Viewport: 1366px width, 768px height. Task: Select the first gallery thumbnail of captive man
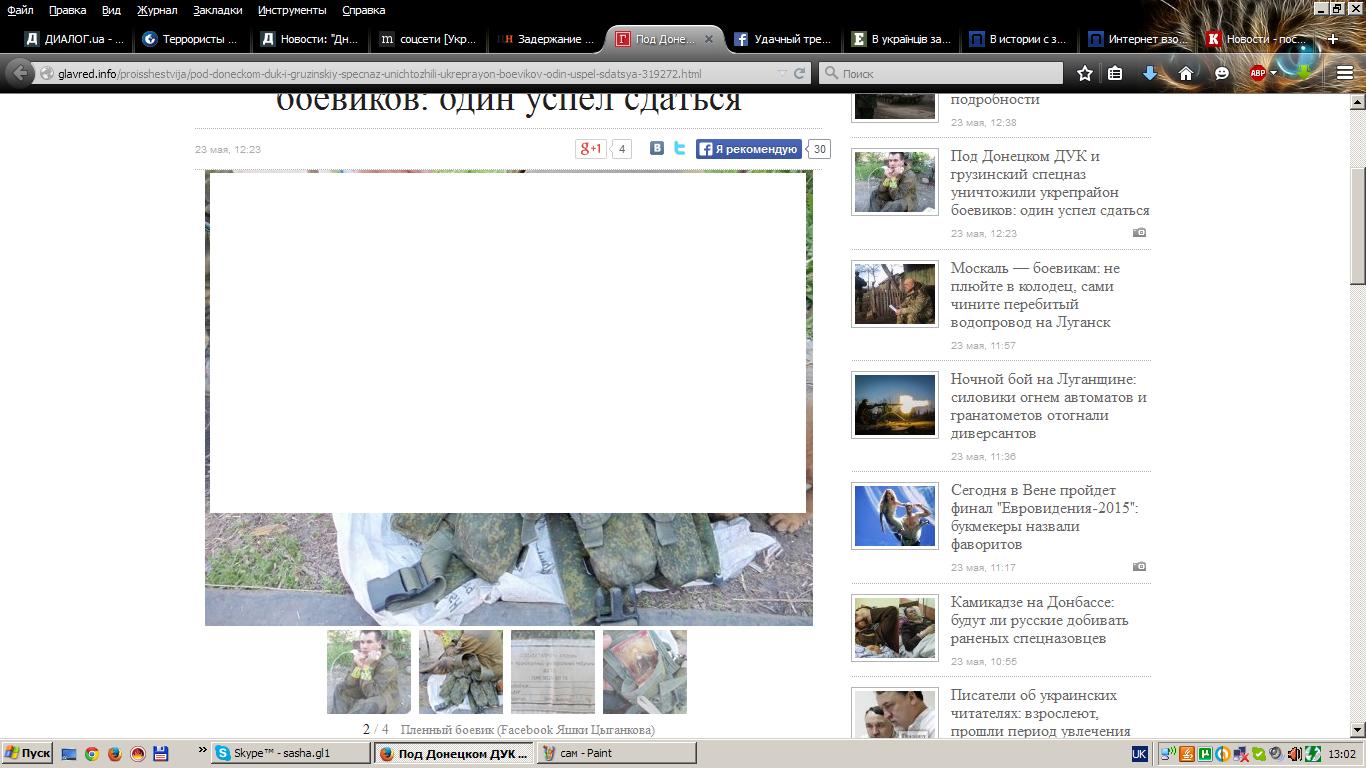pyautogui.click(x=369, y=671)
